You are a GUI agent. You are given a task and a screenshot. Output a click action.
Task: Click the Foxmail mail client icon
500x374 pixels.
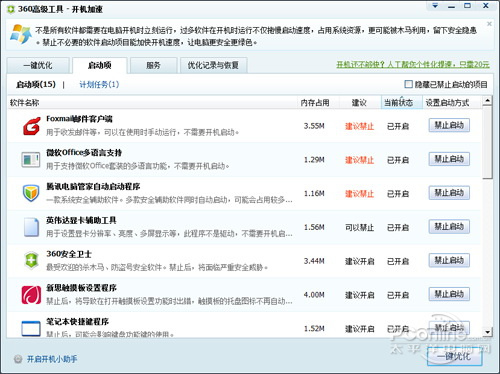[x=31, y=126]
